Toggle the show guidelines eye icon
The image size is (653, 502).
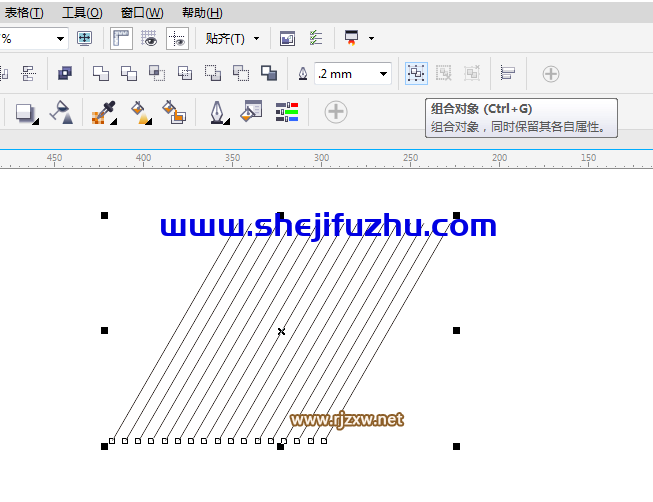(x=177, y=39)
